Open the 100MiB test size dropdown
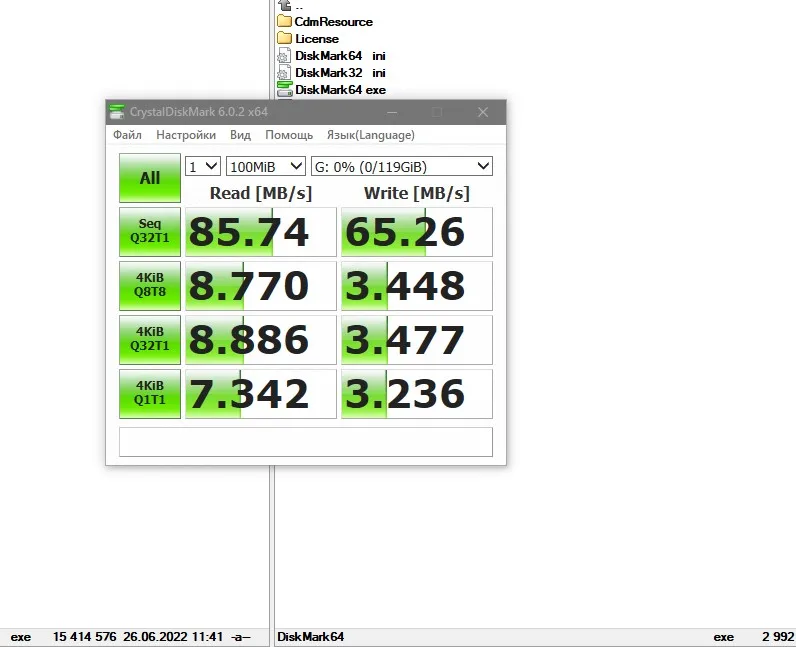 (x=266, y=167)
